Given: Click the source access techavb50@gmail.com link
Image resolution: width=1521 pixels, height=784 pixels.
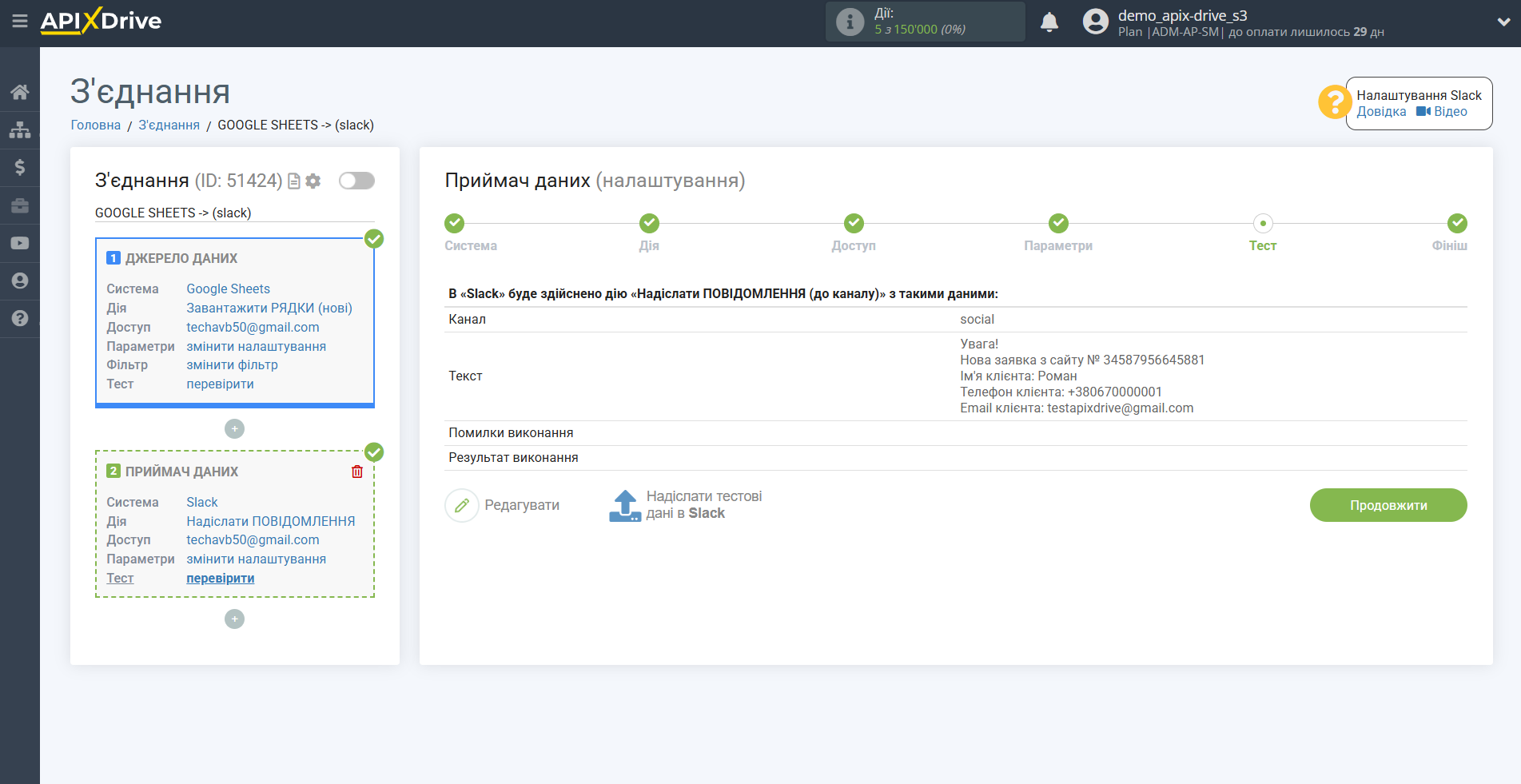Looking at the screenshot, I should point(253,327).
